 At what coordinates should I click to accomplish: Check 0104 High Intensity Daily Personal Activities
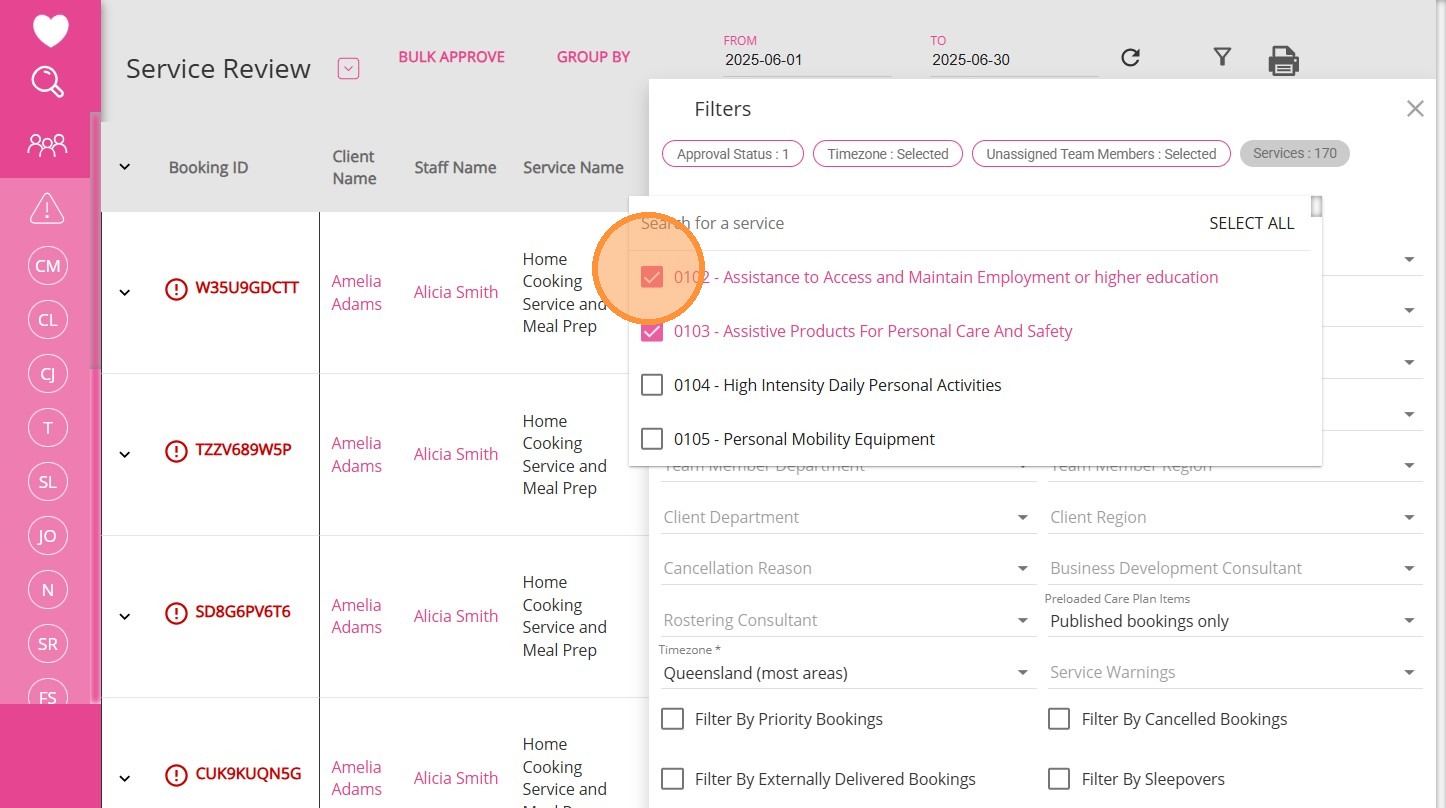pyautogui.click(x=652, y=385)
